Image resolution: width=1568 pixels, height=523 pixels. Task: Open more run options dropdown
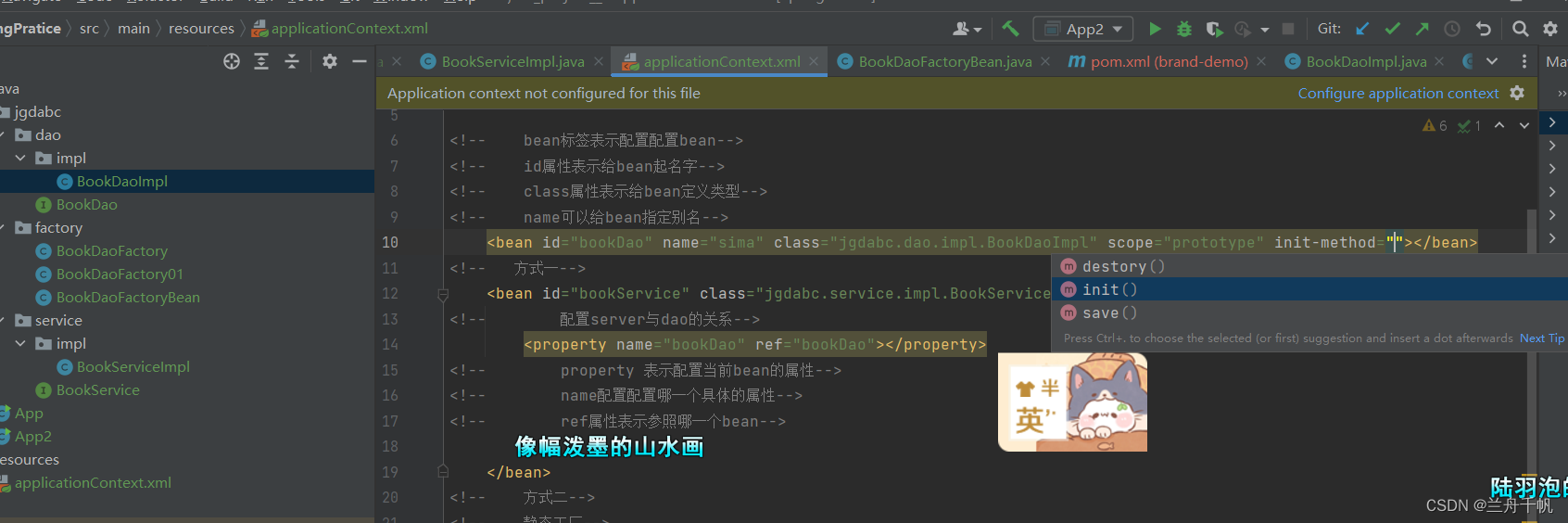(1265, 30)
